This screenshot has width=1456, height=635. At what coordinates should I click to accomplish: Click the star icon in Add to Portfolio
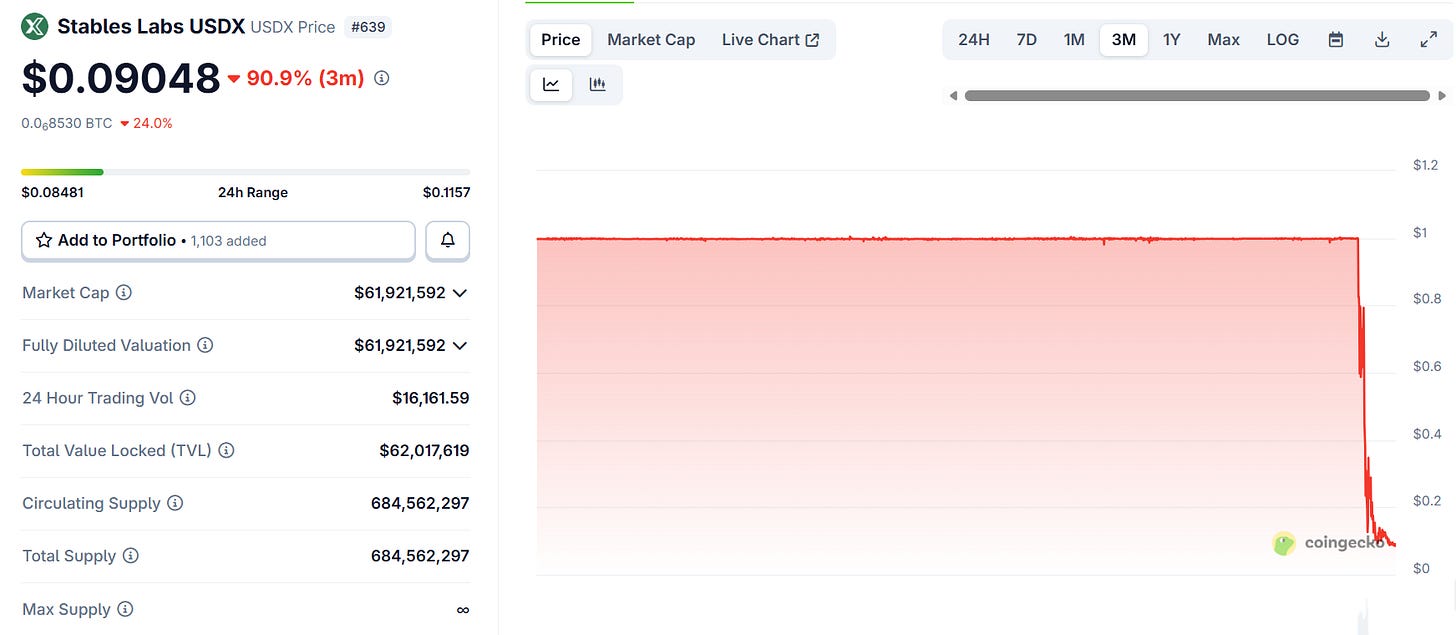coord(44,240)
